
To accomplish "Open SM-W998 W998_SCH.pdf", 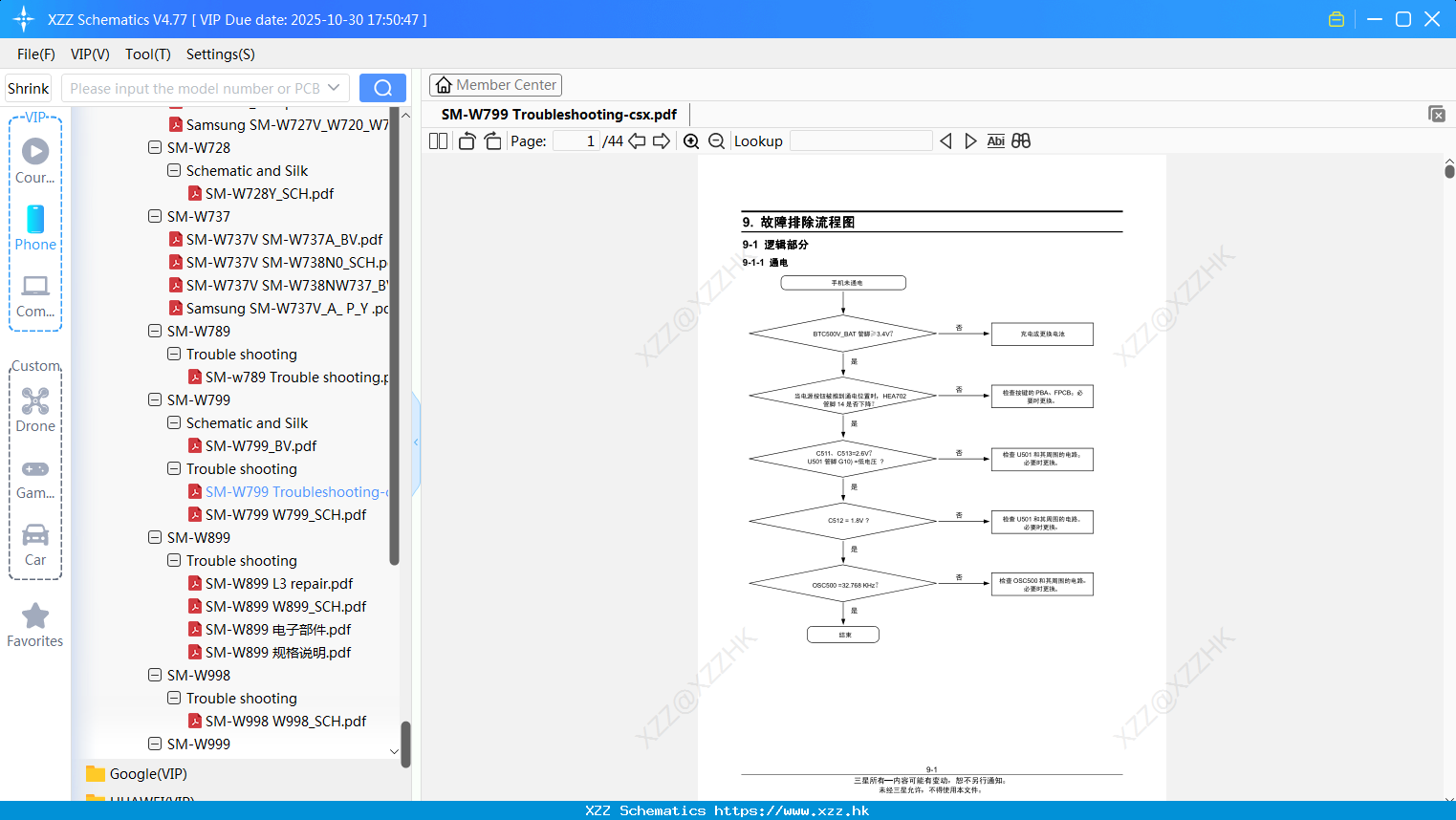I will [286, 721].
